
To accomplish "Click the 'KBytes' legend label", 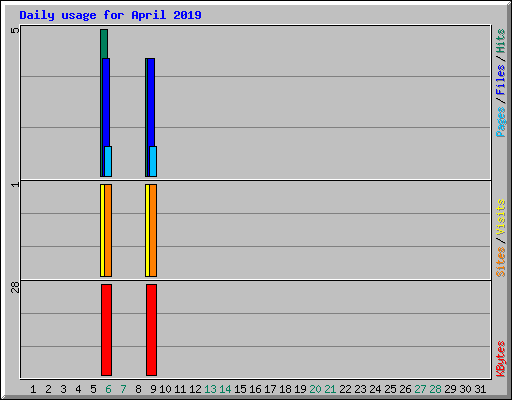I will (500, 359).
